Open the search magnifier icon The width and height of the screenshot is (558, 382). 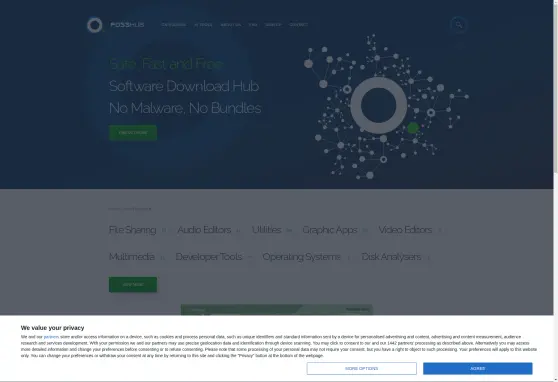coord(458,25)
